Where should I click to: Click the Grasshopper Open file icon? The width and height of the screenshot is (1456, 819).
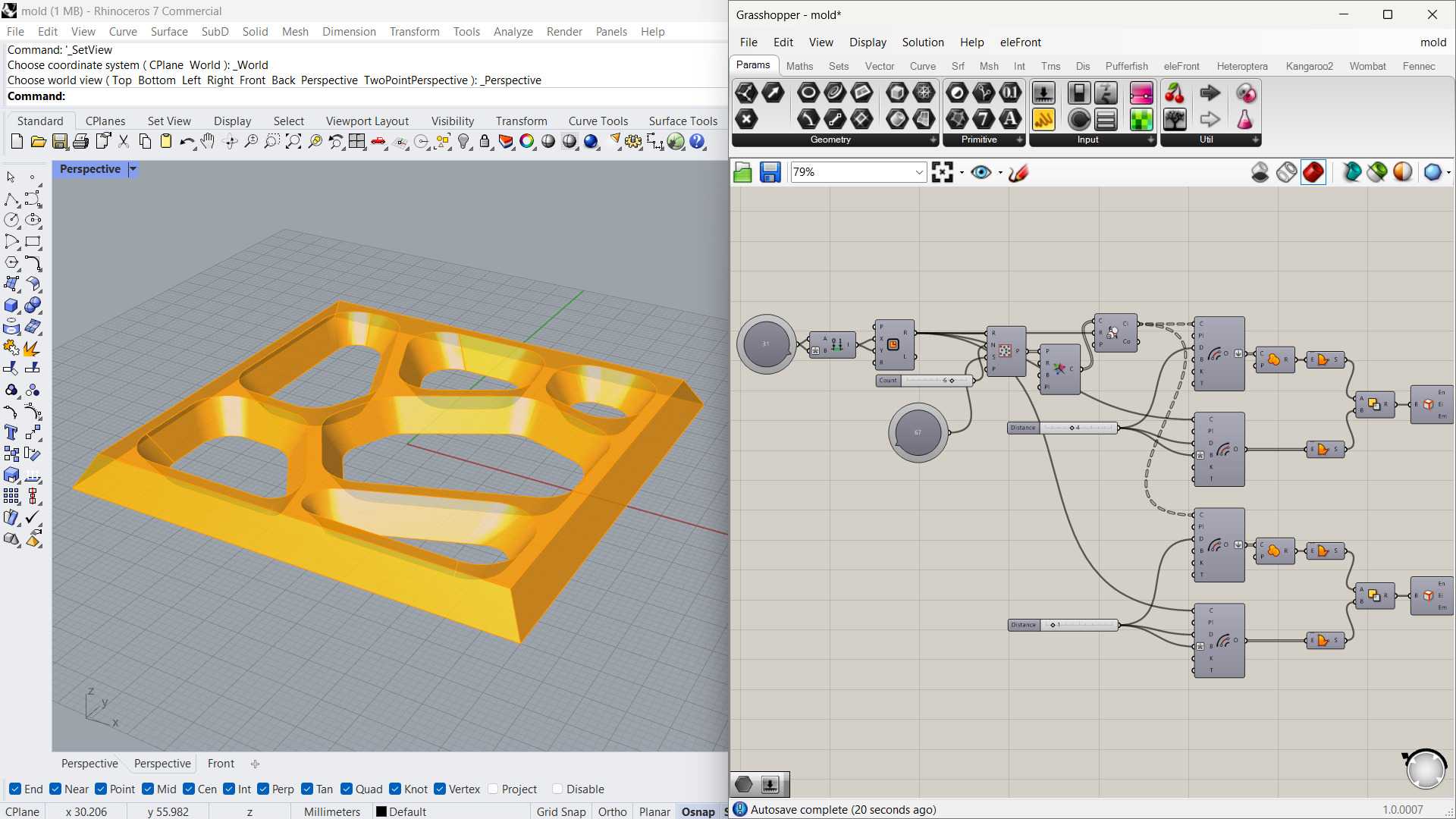coord(743,173)
